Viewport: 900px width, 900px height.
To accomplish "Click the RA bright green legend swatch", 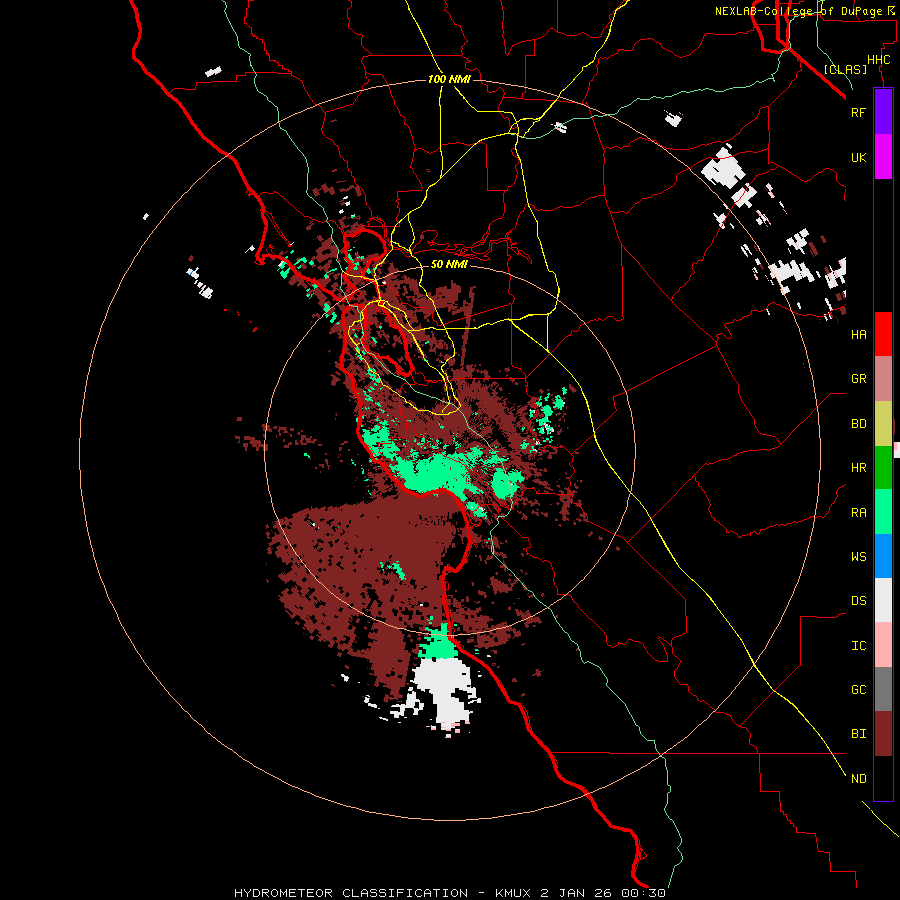I will click(x=883, y=512).
